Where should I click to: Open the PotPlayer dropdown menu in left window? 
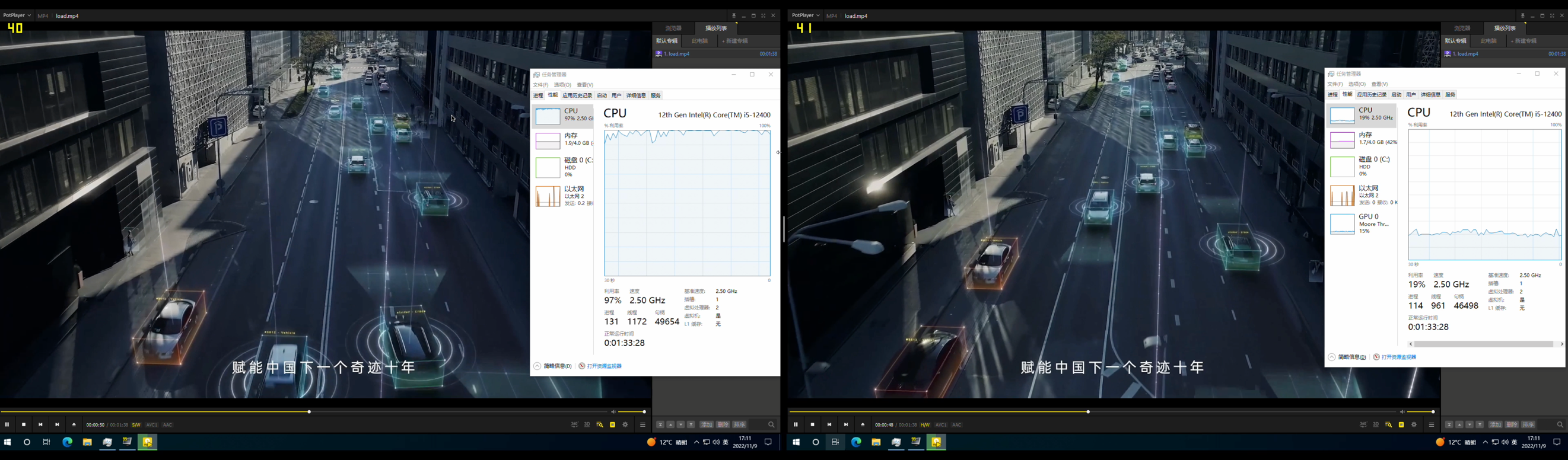17,15
